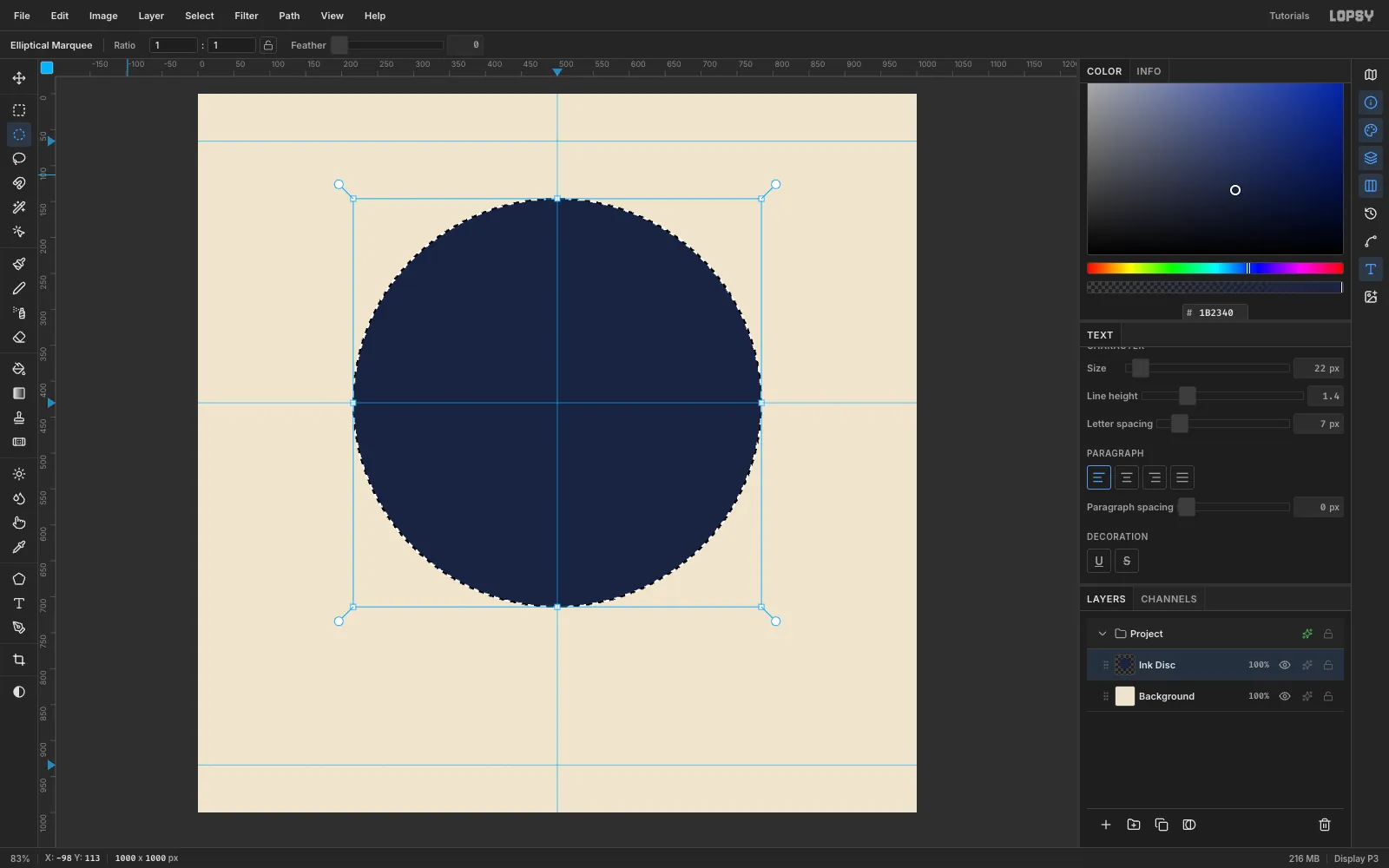
Task: Select the Magnetic Lasso tool
Action: click(19, 183)
